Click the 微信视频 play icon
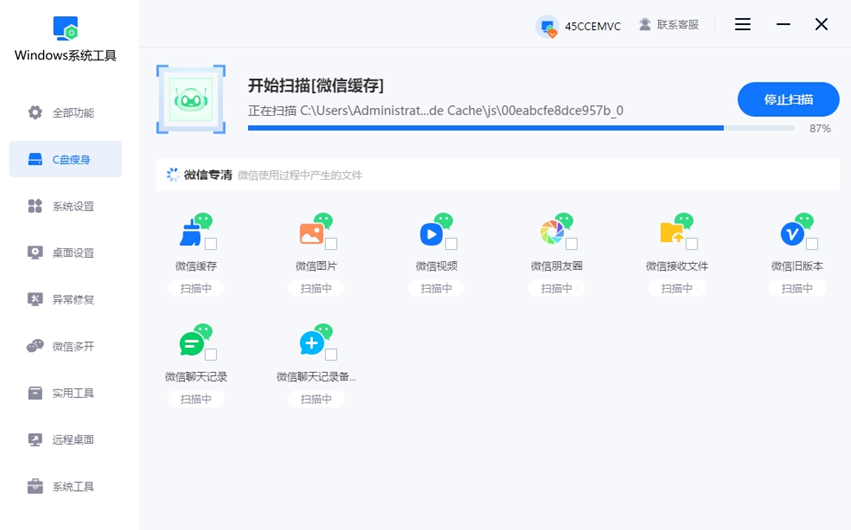Screen dimensions: 851x530 pos(436,229)
